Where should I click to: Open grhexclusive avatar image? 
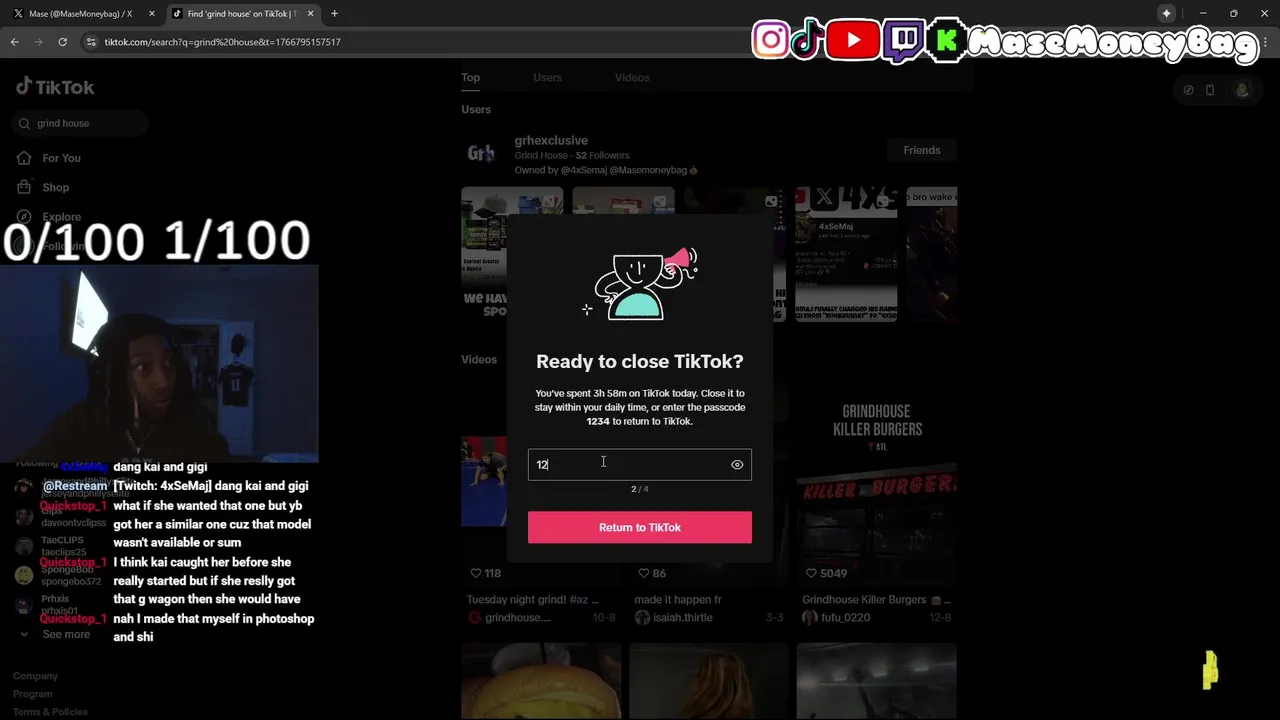pyautogui.click(x=481, y=153)
